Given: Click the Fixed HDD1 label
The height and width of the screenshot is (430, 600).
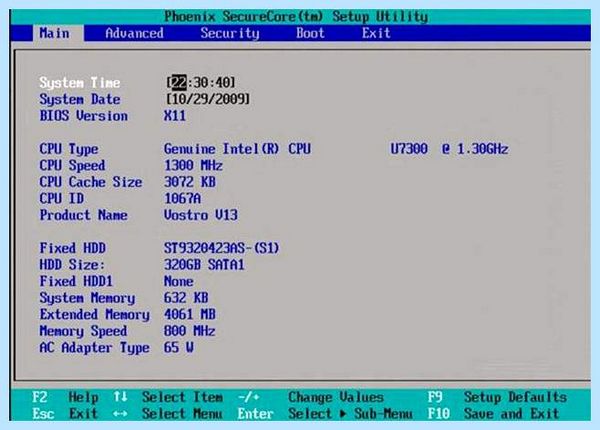Looking at the screenshot, I should tap(76, 281).
